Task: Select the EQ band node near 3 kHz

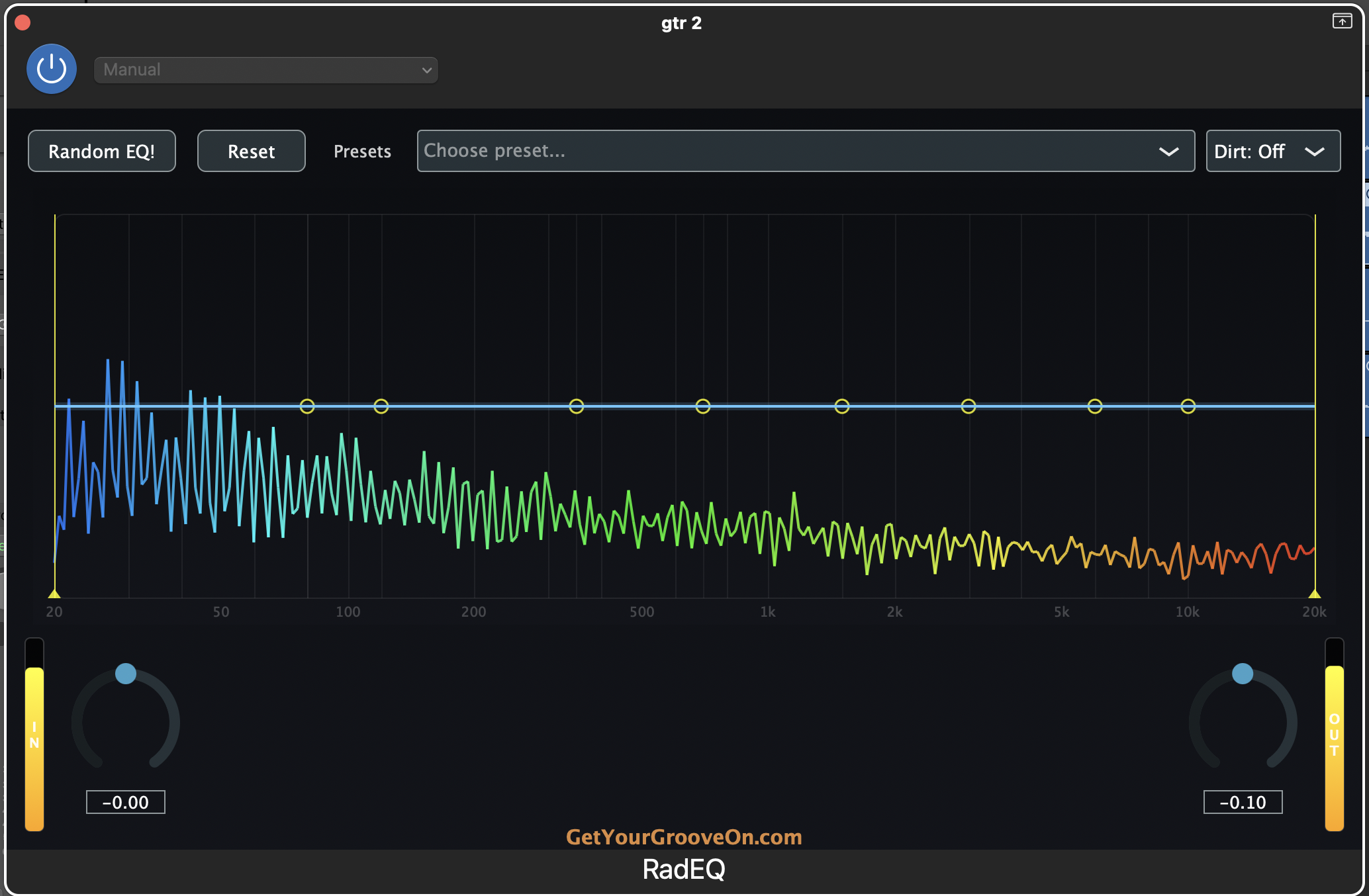Action: click(x=968, y=407)
